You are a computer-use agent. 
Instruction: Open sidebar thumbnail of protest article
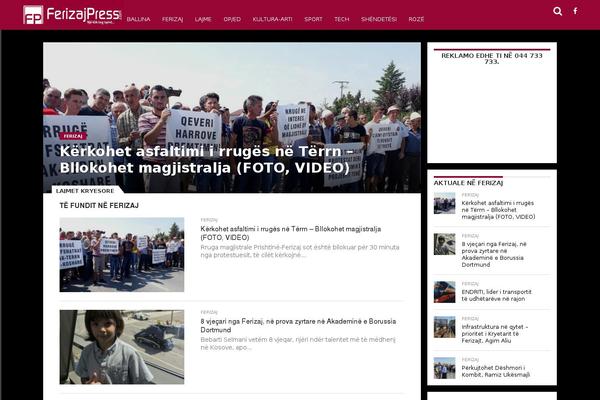click(x=445, y=203)
